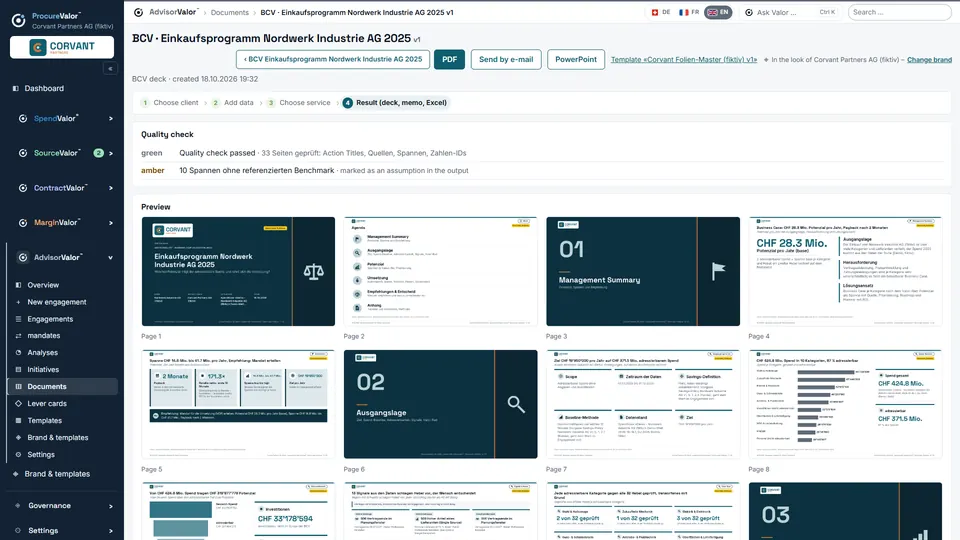
Task: Click the PDF button
Action: point(449,59)
